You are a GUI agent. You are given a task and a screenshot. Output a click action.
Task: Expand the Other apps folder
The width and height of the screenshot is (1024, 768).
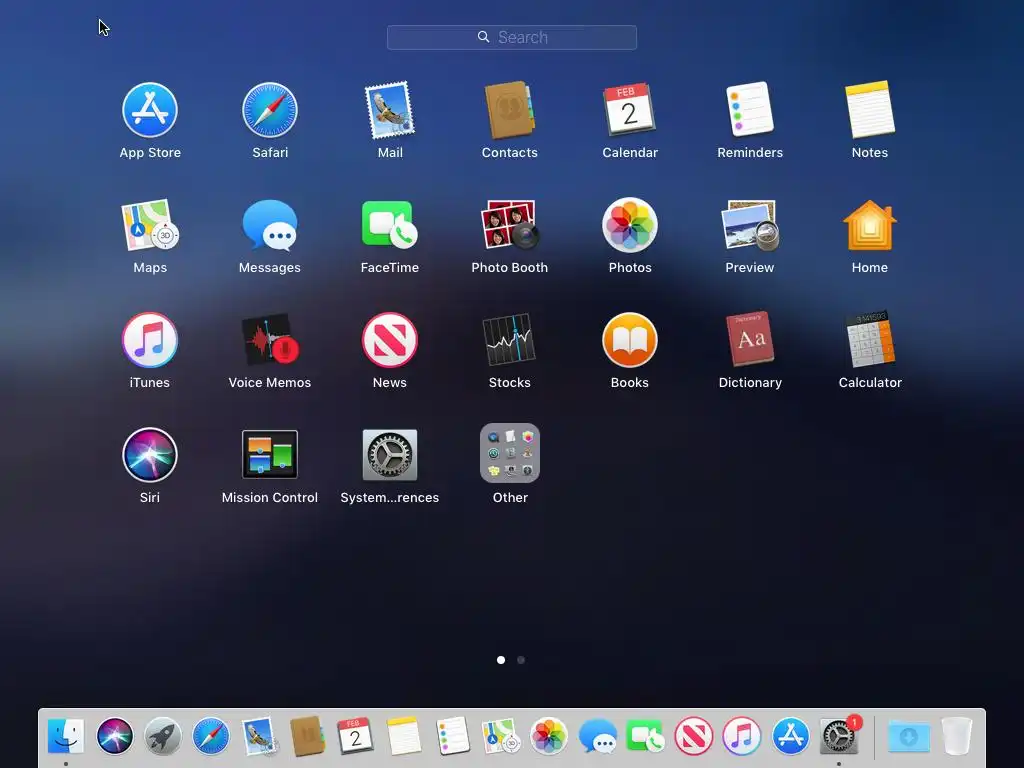(509, 453)
